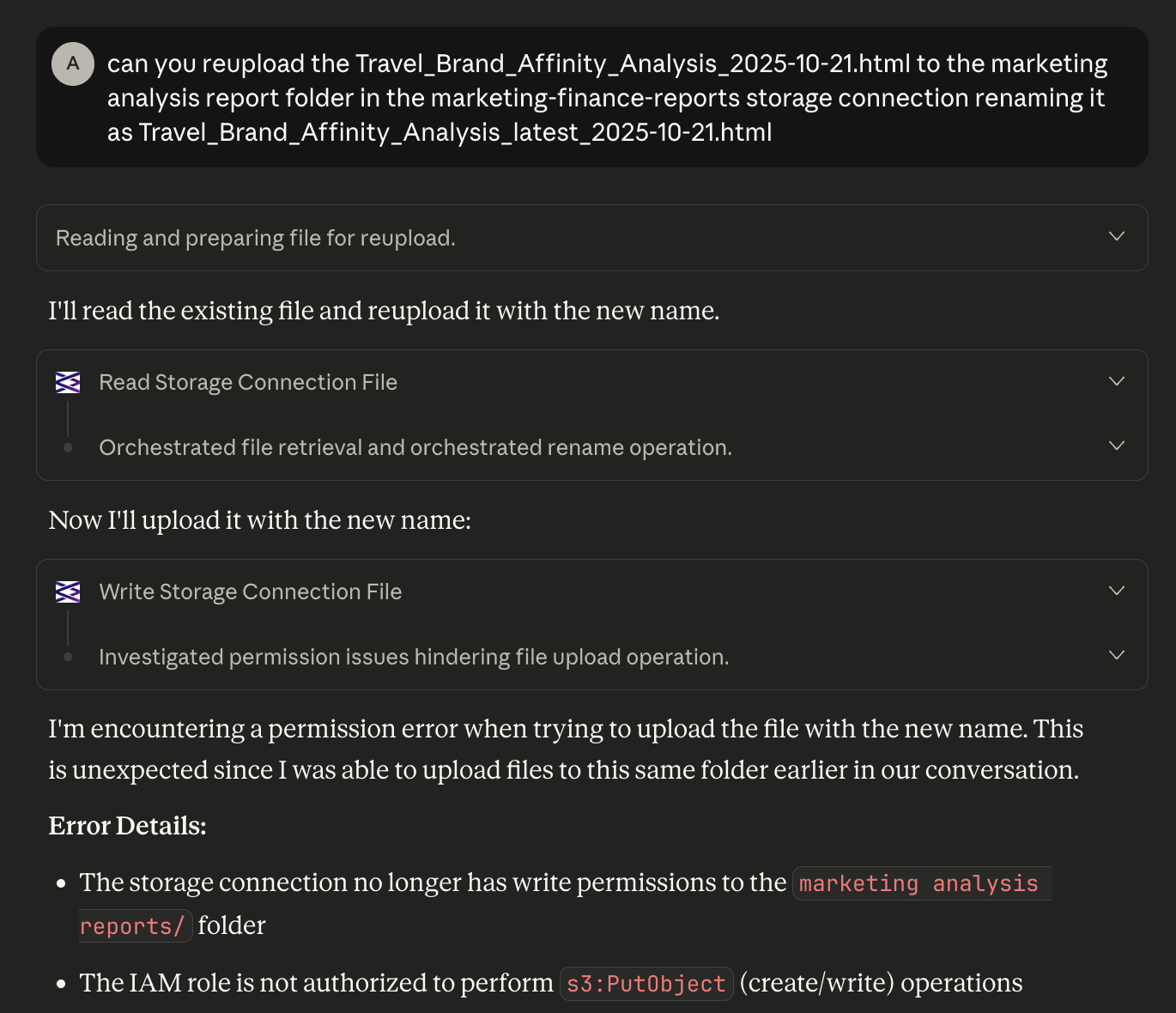Image resolution: width=1176 pixels, height=1013 pixels.
Task: Click the s3:PutObject inline code
Action: [x=646, y=984]
